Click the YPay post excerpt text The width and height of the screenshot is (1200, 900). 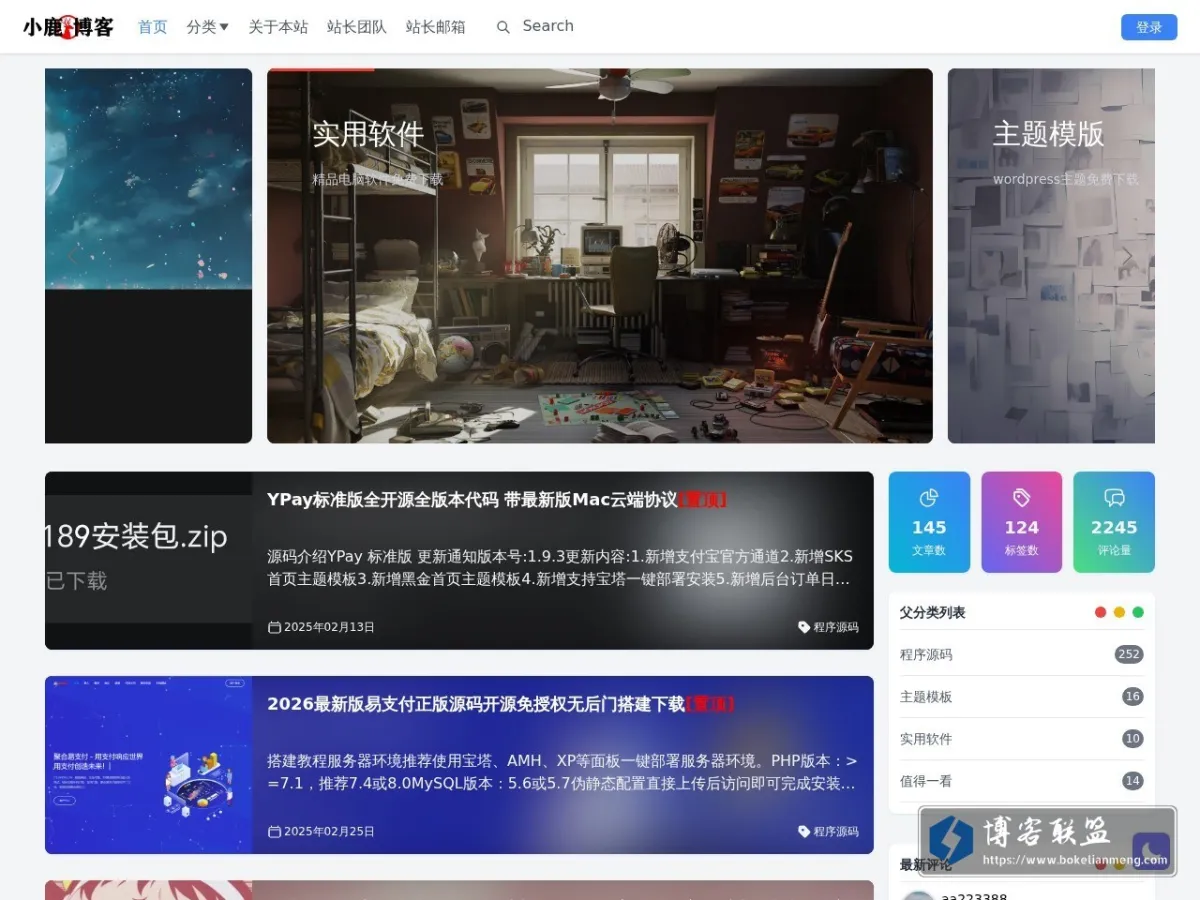560,567
